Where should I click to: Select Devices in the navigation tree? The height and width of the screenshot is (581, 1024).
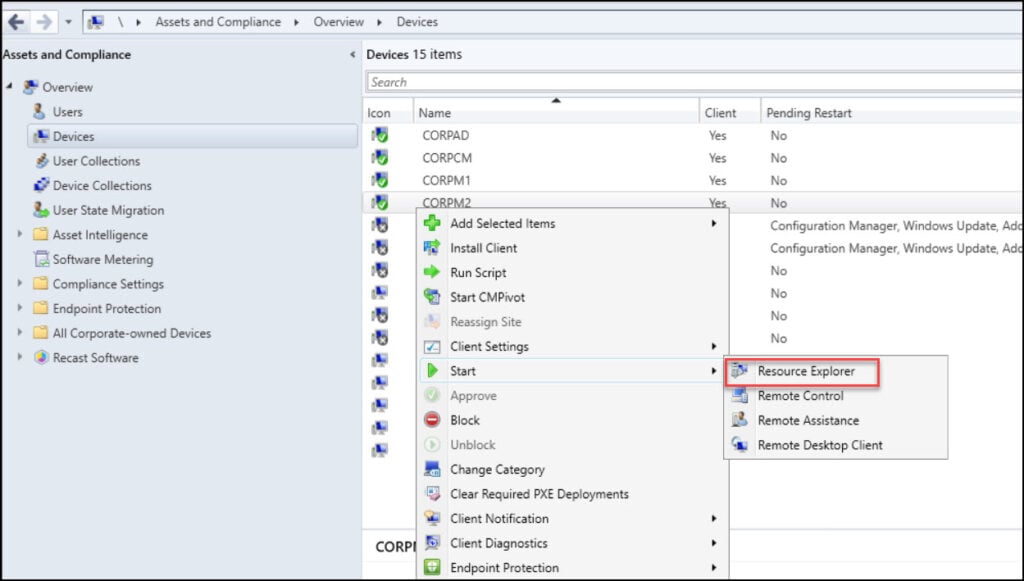coord(193,136)
